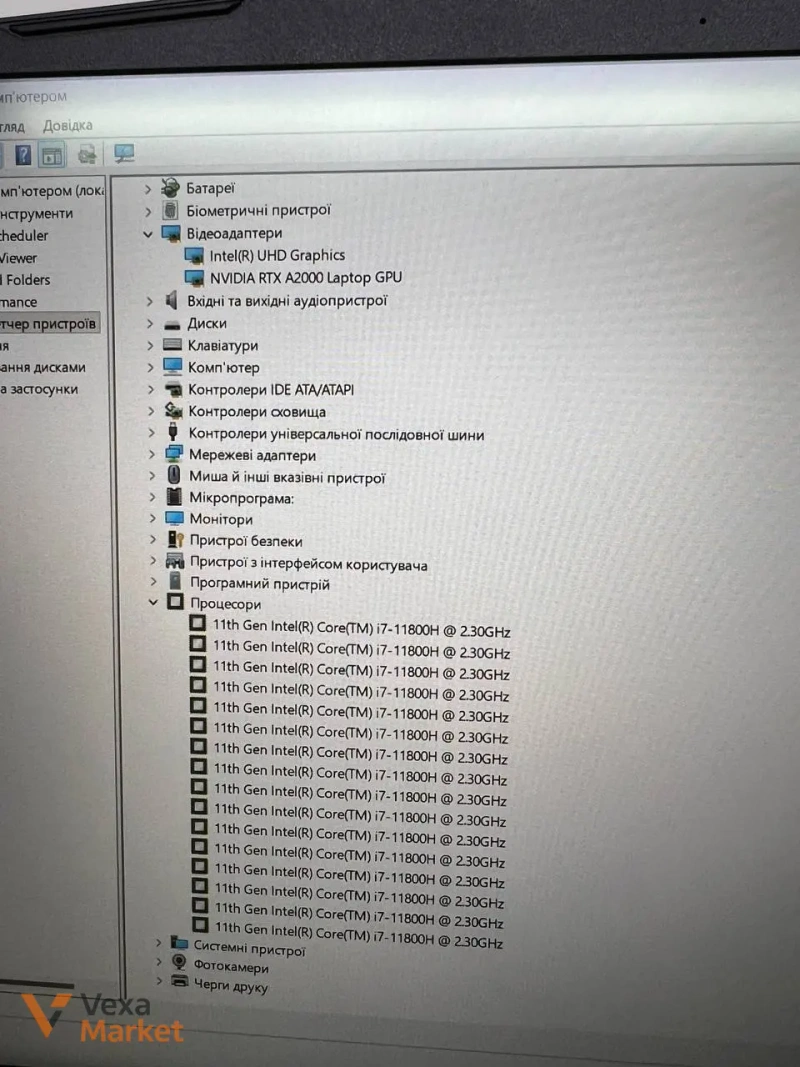800x1067 pixels.
Task: Open disk management item in left pane
Action: coord(43,367)
